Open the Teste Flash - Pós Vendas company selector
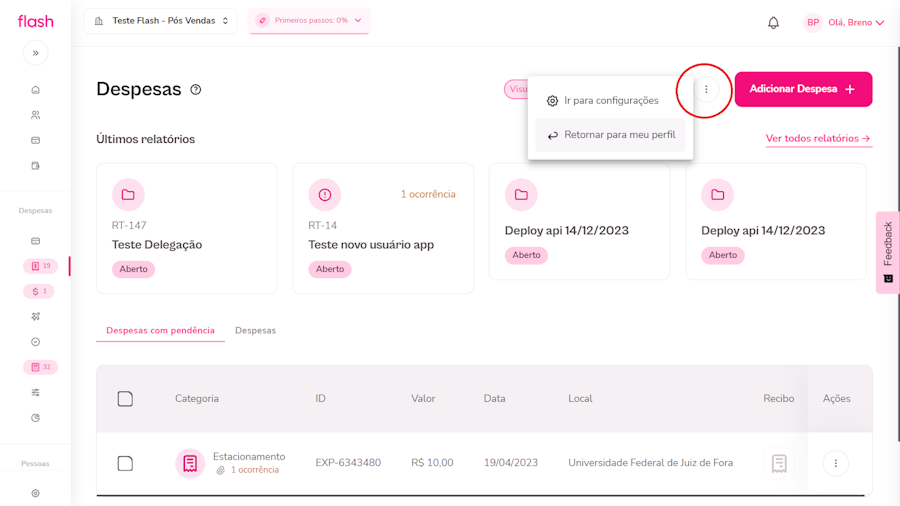 [161, 21]
